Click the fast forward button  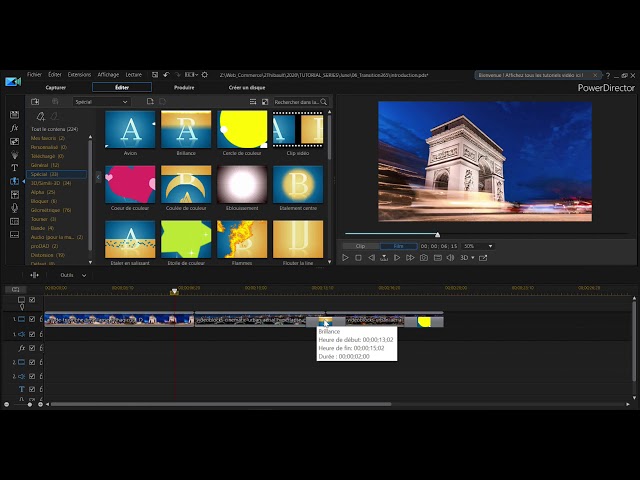[x=410, y=258]
